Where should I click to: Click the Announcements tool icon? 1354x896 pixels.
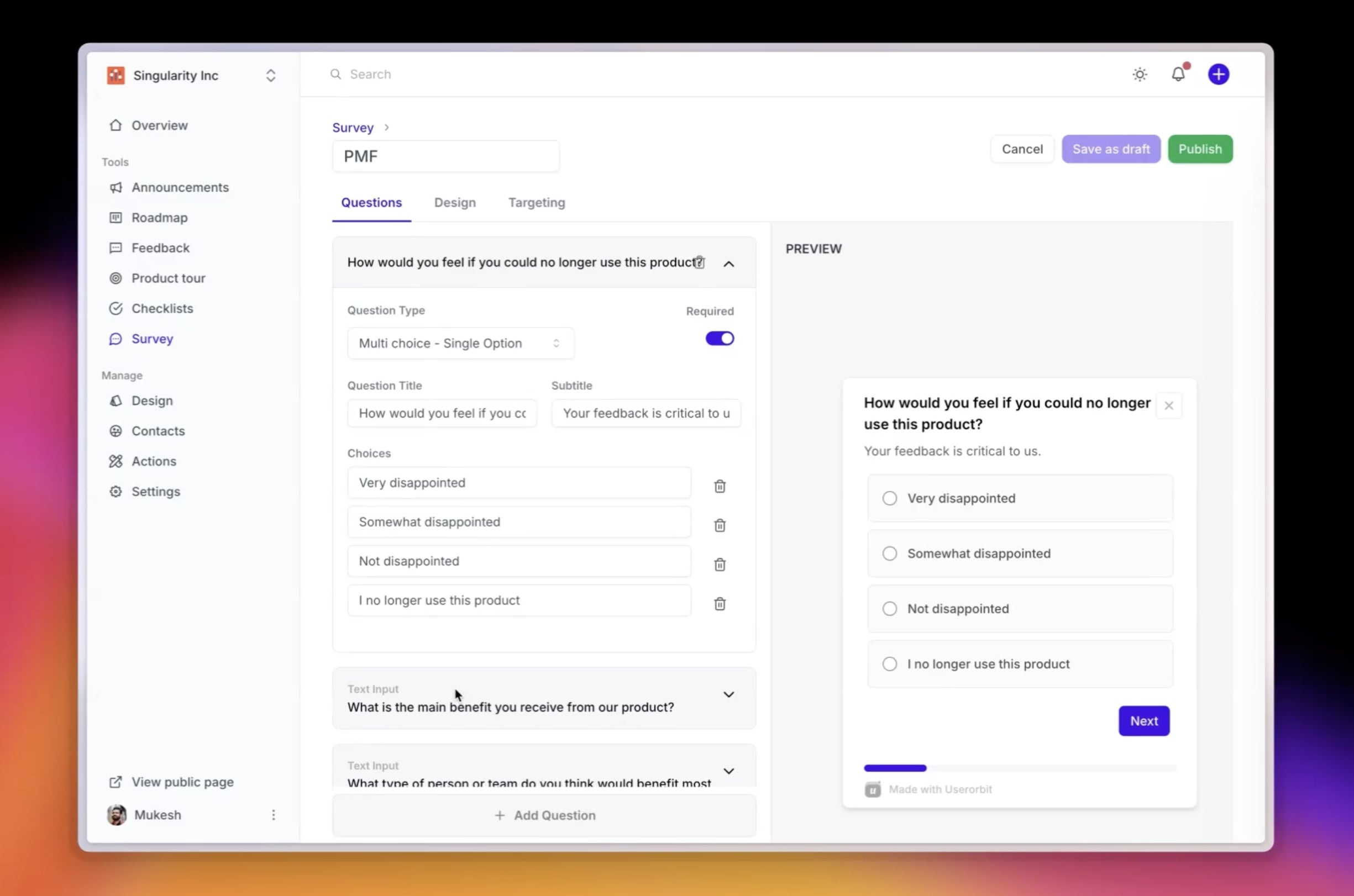click(116, 187)
